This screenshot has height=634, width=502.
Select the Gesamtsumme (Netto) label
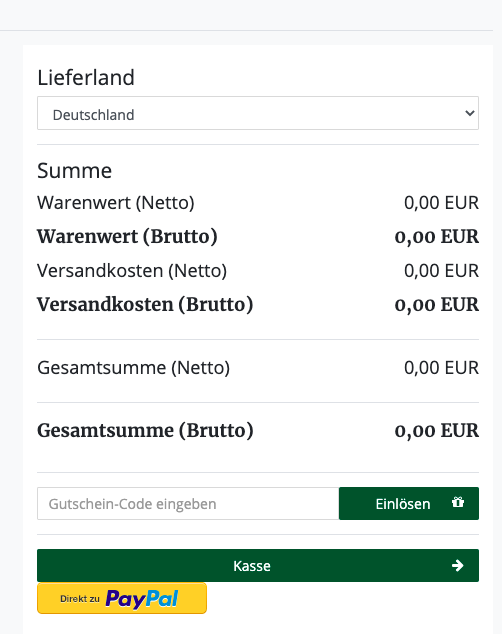click(133, 368)
